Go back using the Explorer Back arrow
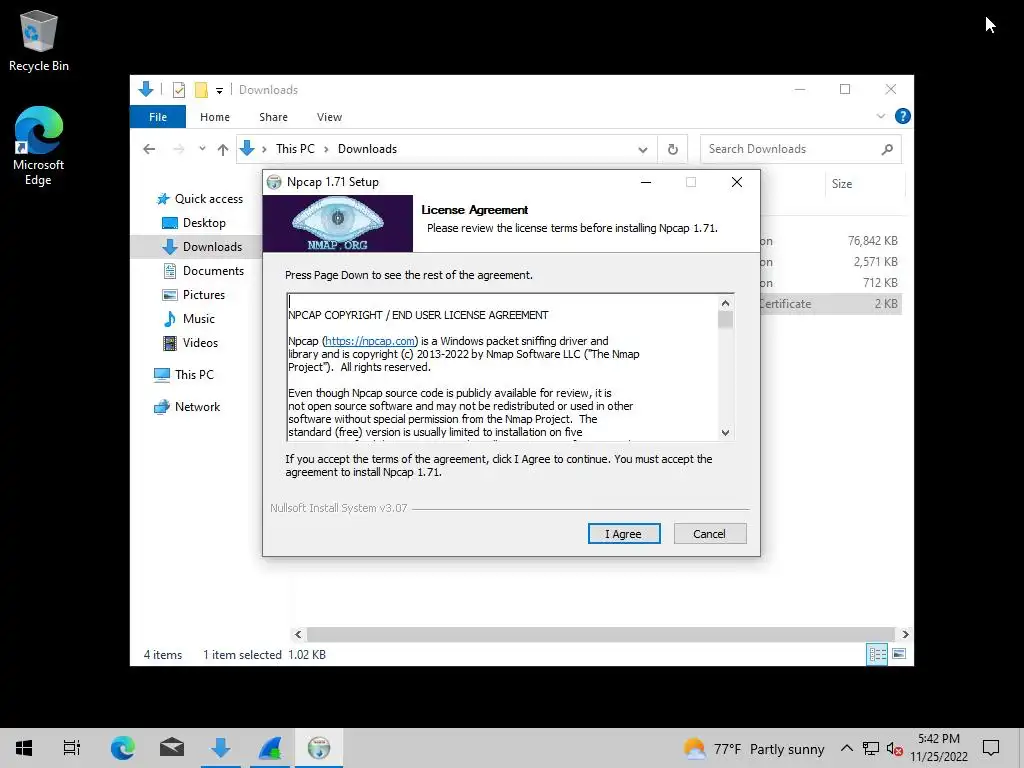Viewport: 1024px width, 768px height. coord(149,149)
